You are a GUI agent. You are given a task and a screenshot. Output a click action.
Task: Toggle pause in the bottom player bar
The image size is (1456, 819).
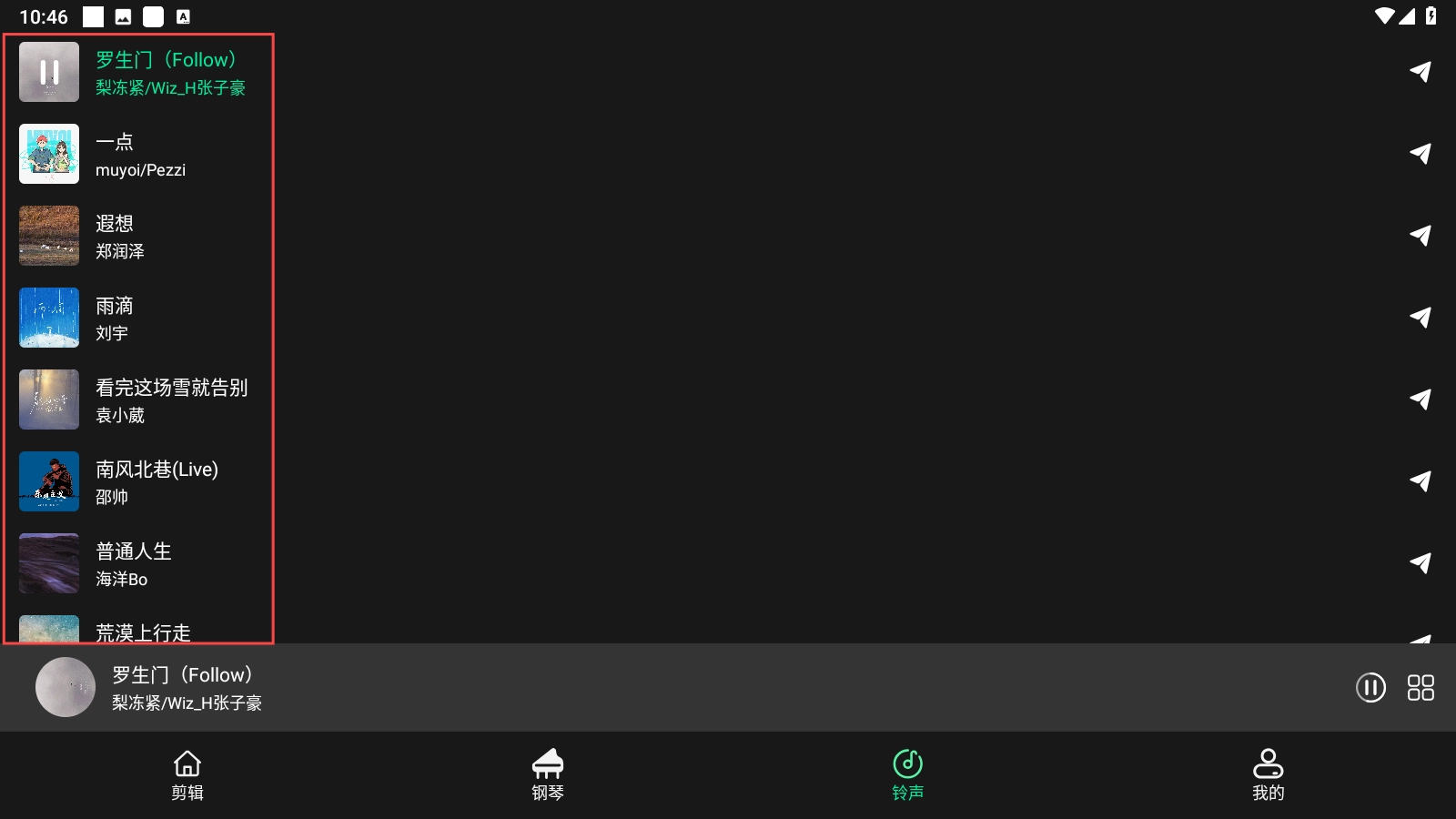pos(1370,687)
